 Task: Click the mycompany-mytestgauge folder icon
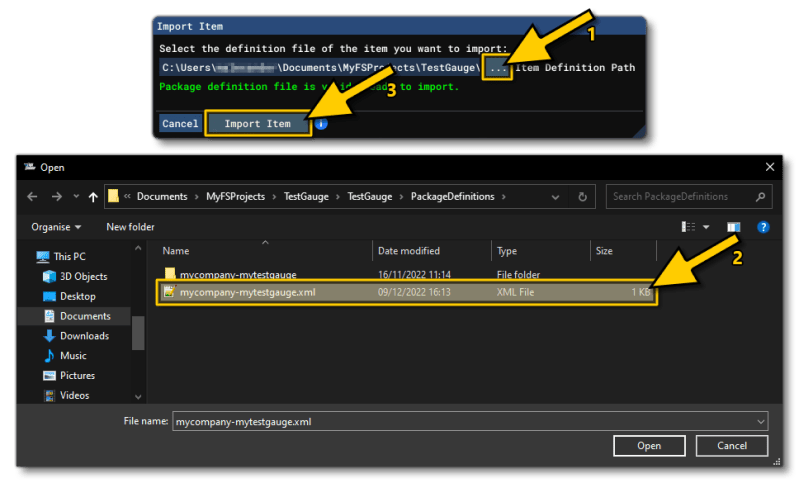pos(170,274)
